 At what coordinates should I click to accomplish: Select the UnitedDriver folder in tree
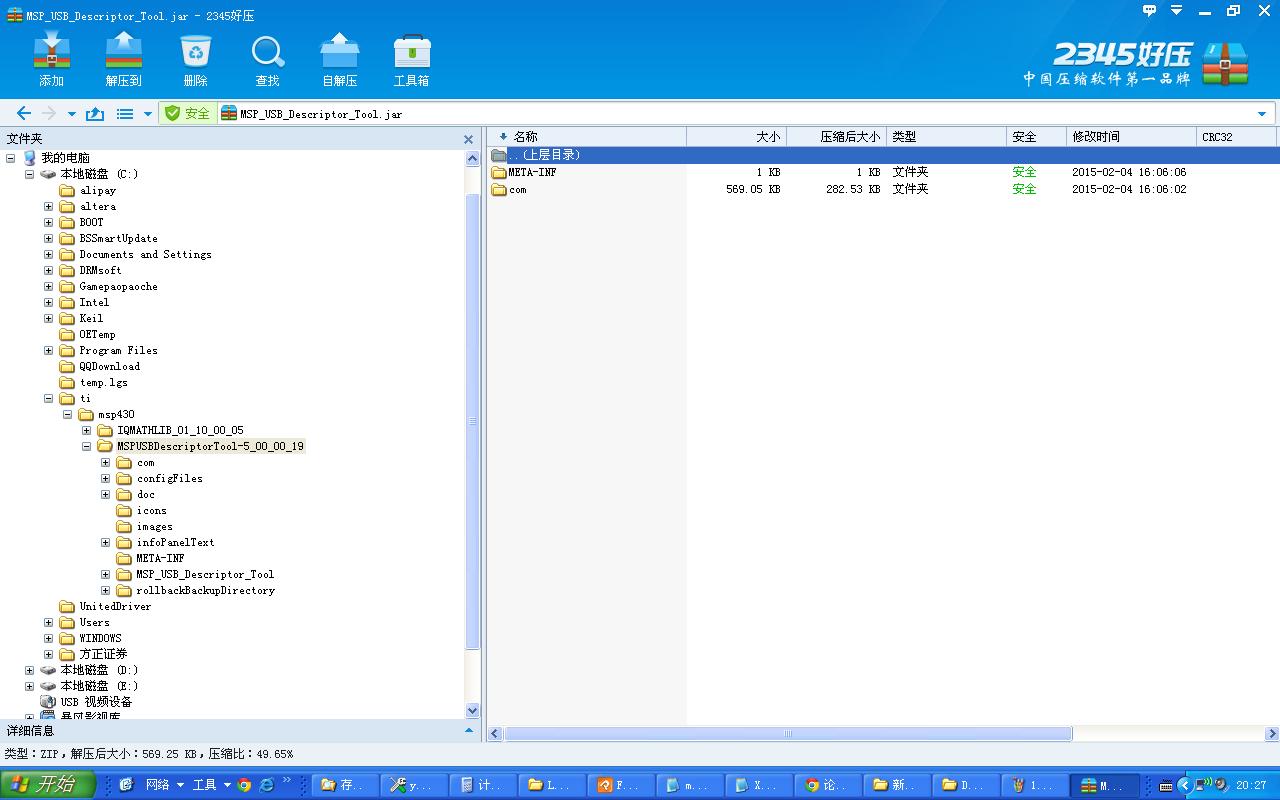click(x=115, y=606)
